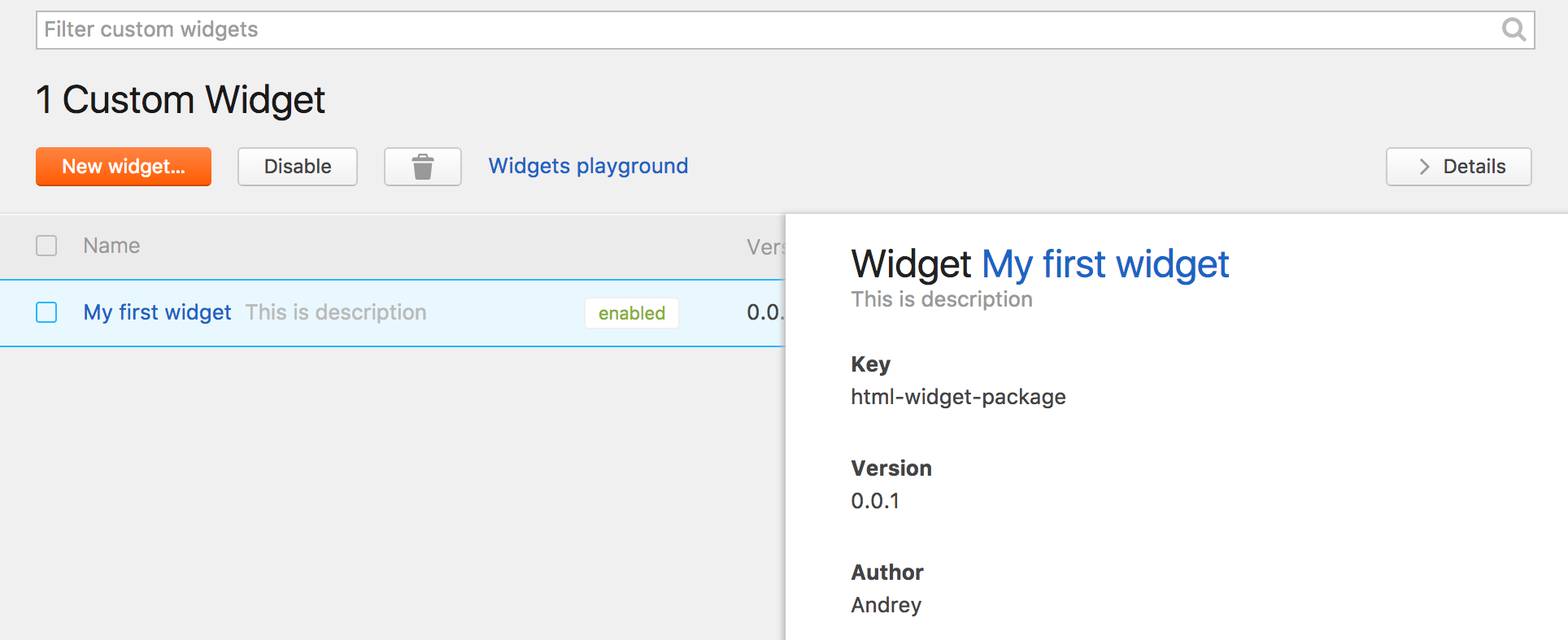Image resolution: width=1568 pixels, height=640 pixels.
Task: Collapse the Details panel
Action: coord(1459,167)
